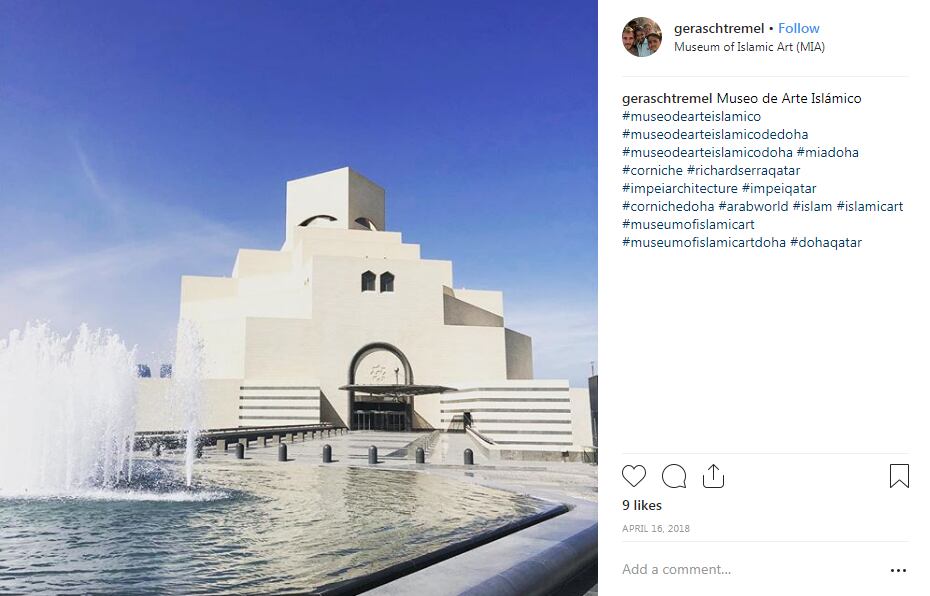Viewport: 930px width, 596px height.
Task: Open the #richardserraqatar hashtag
Action: 743,170
